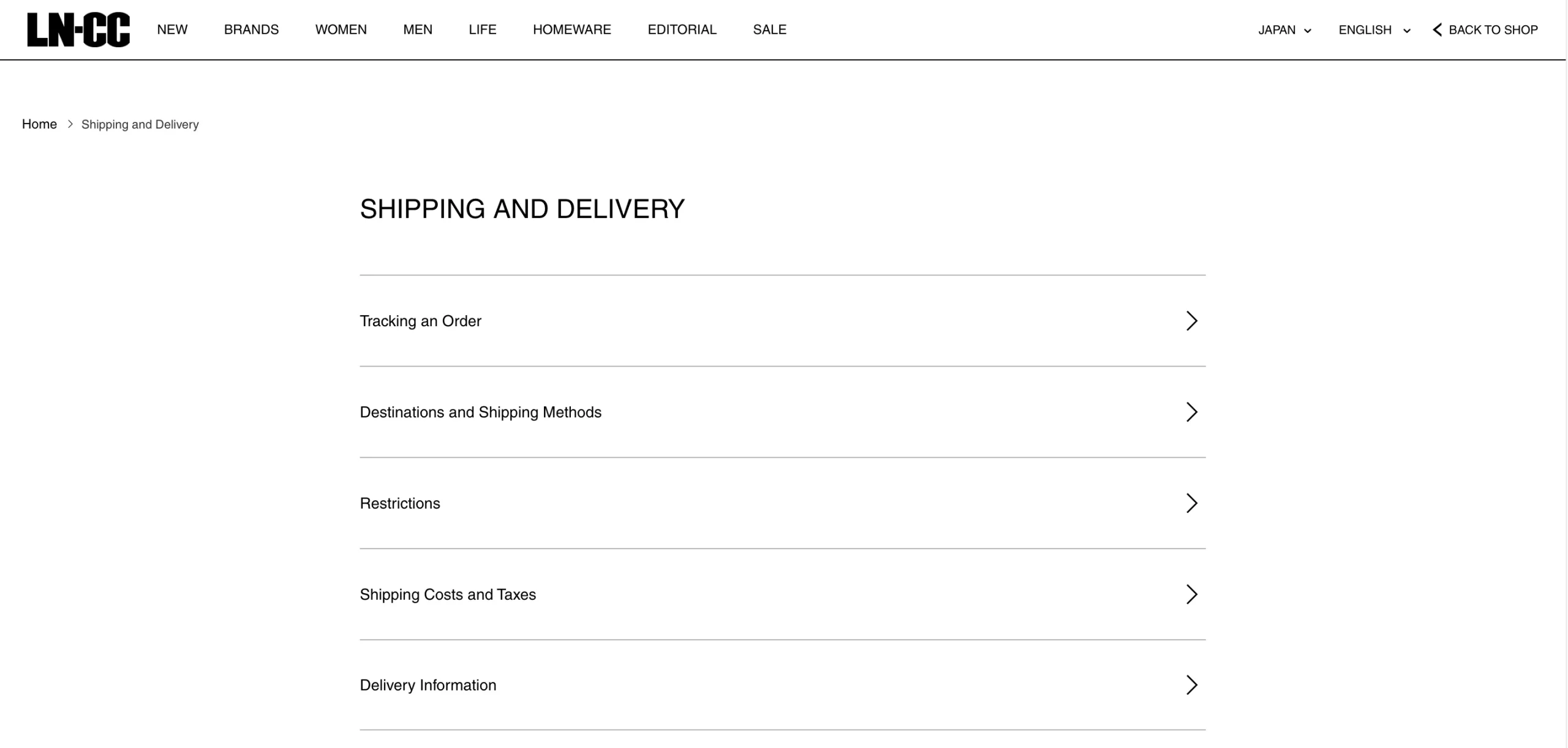Screen dimensions: 1568x748
Task: Visit the EDITORIAL section
Action: 682,29
